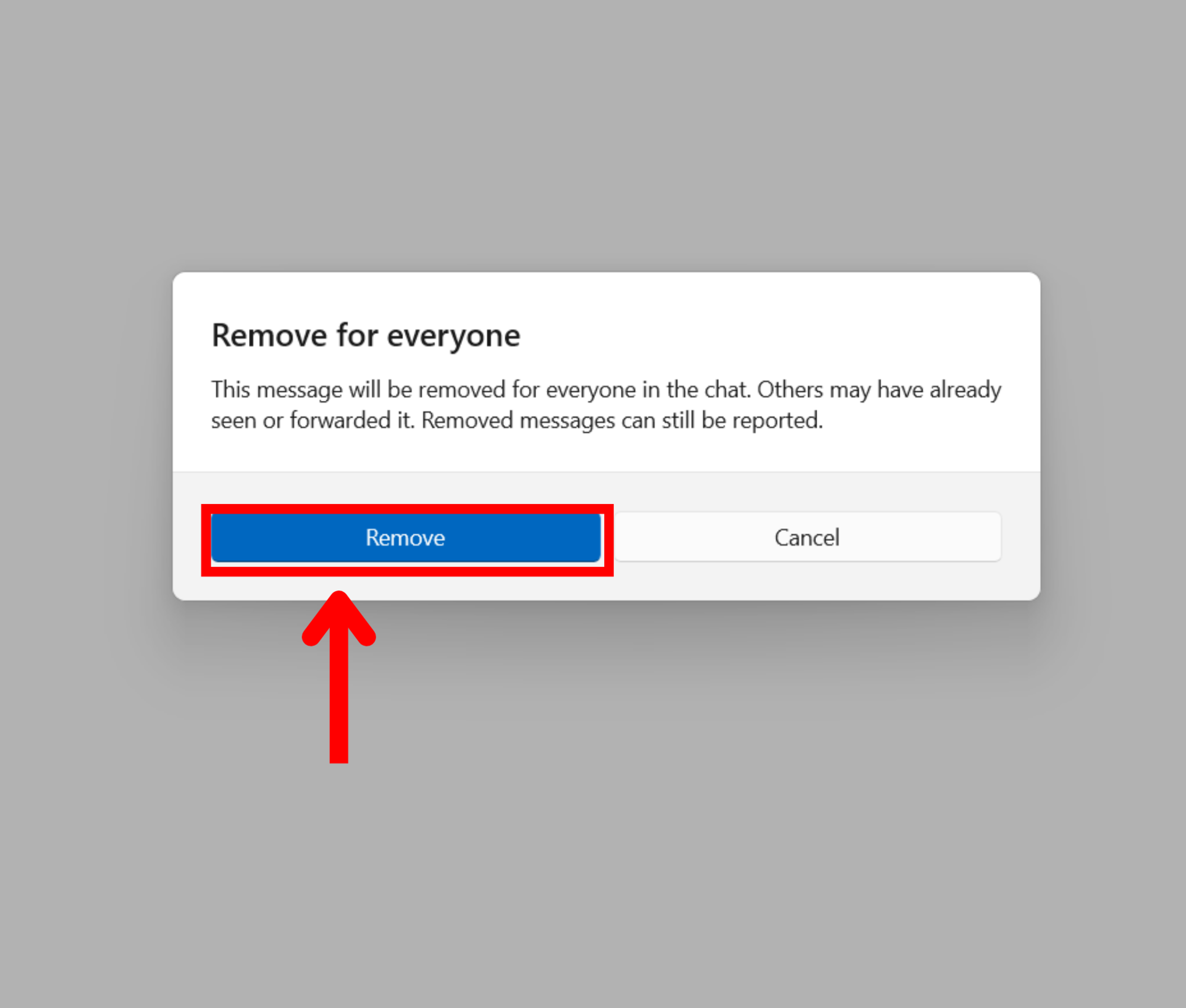Click the gray footer strip between the buttons
The height and width of the screenshot is (1008, 1186).
click(x=608, y=537)
